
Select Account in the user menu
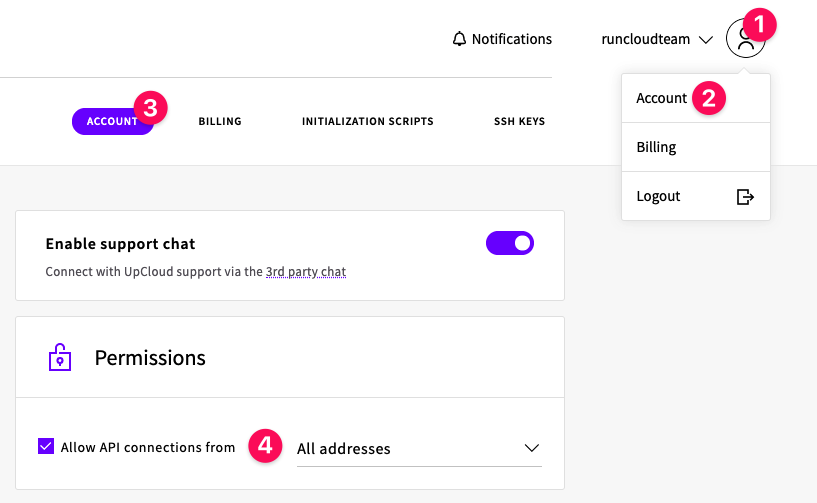pos(662,98)
